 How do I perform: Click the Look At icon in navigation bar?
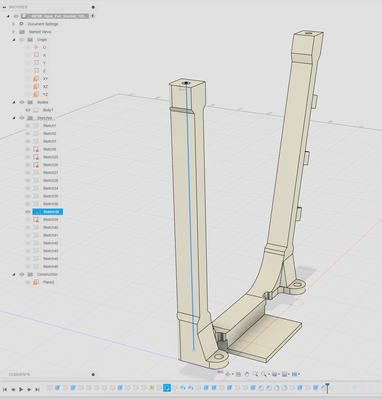[x=238, y=374]
